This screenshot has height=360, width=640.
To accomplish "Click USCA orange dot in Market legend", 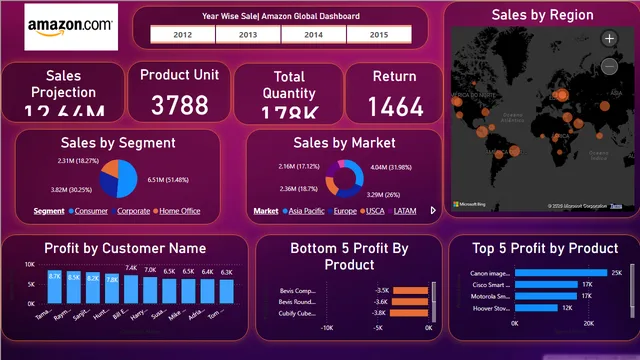I will click(x=362, y=211).
